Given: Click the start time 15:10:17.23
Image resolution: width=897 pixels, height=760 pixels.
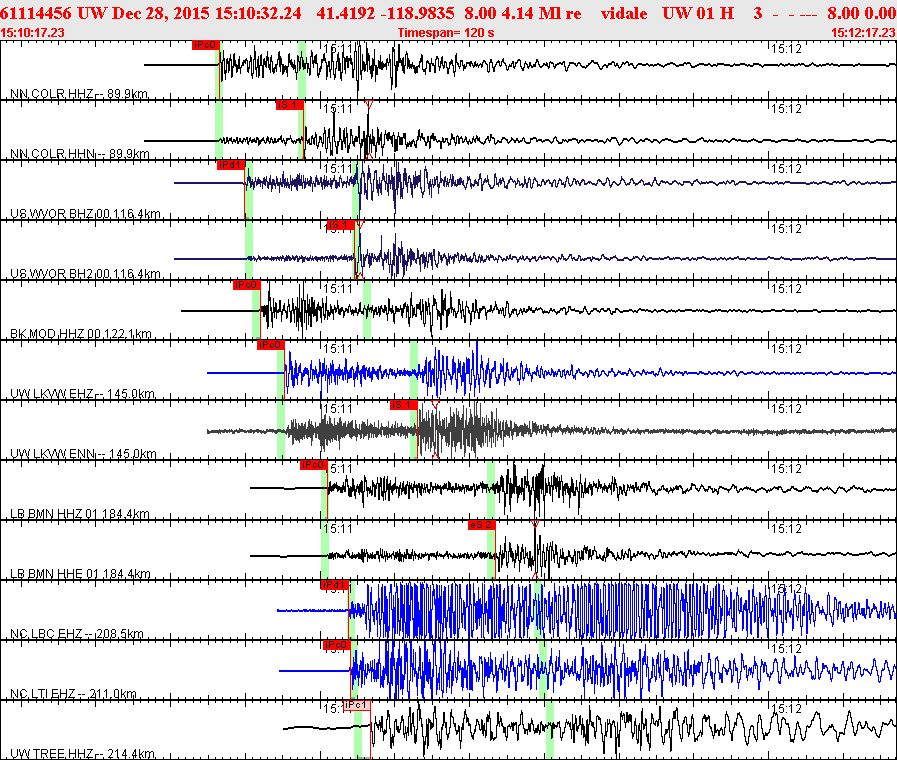Looking at the screenshot, I should tap(33, 33).
